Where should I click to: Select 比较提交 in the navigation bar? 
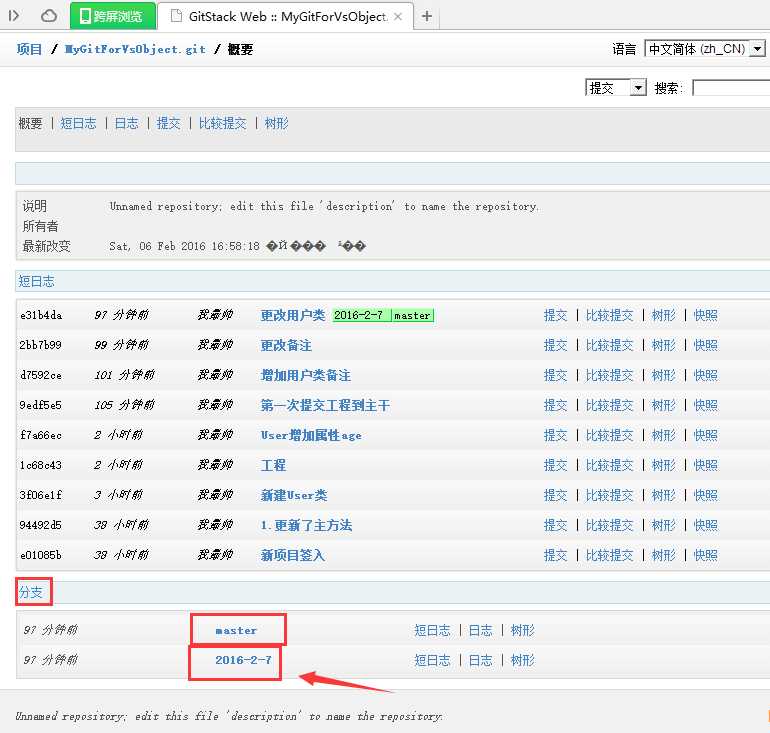coord(222,123)
